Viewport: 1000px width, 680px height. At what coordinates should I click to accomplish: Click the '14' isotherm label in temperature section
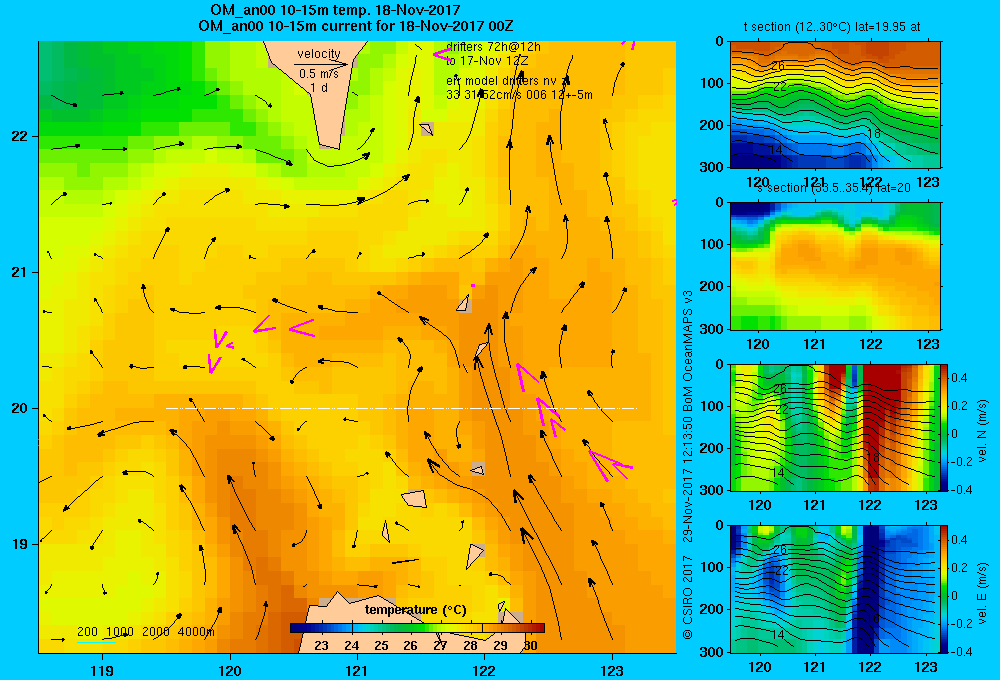click(x=776, y=150)
